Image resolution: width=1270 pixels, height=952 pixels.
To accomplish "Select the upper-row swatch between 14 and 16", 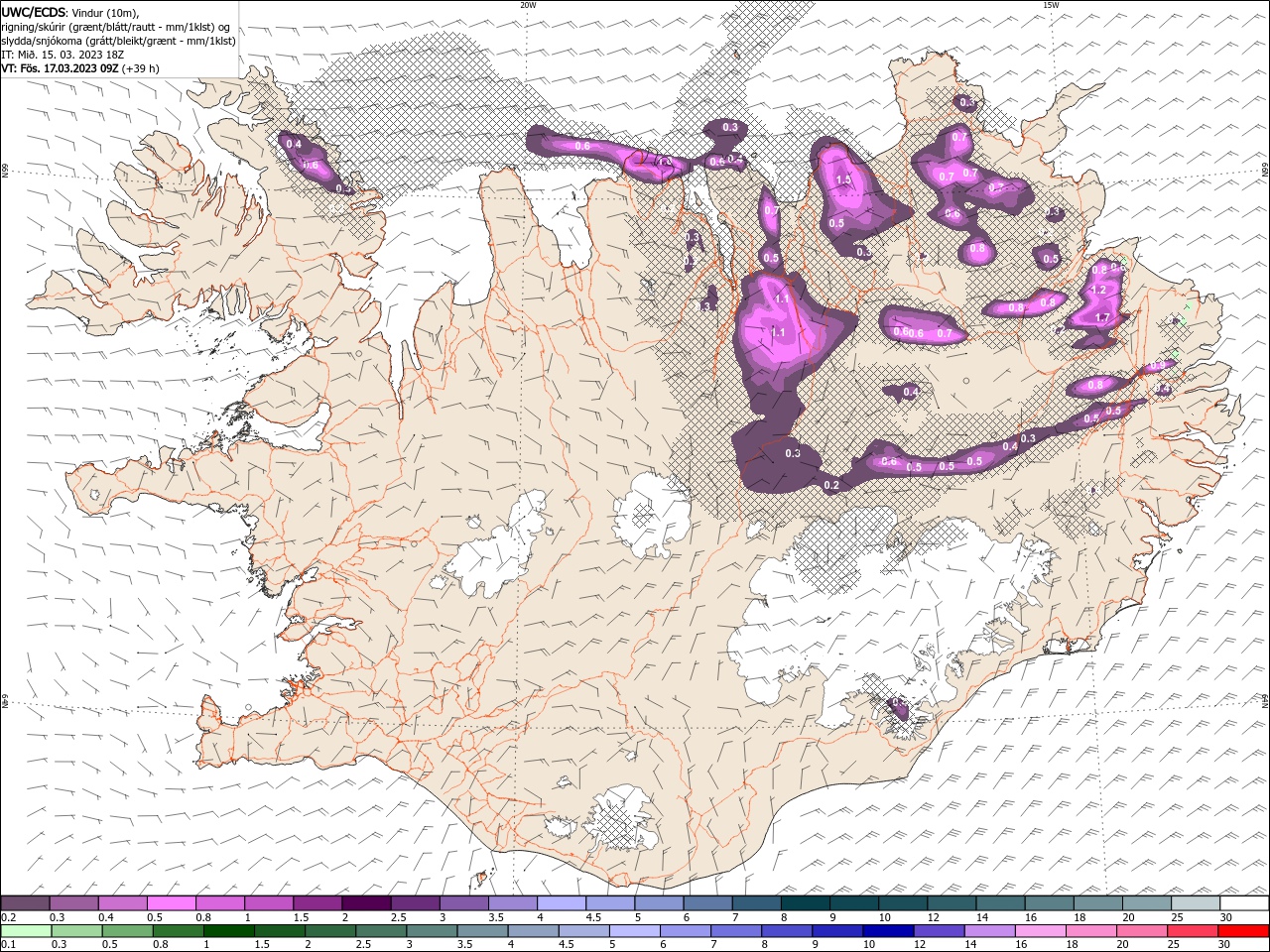I will (1000, 902).
